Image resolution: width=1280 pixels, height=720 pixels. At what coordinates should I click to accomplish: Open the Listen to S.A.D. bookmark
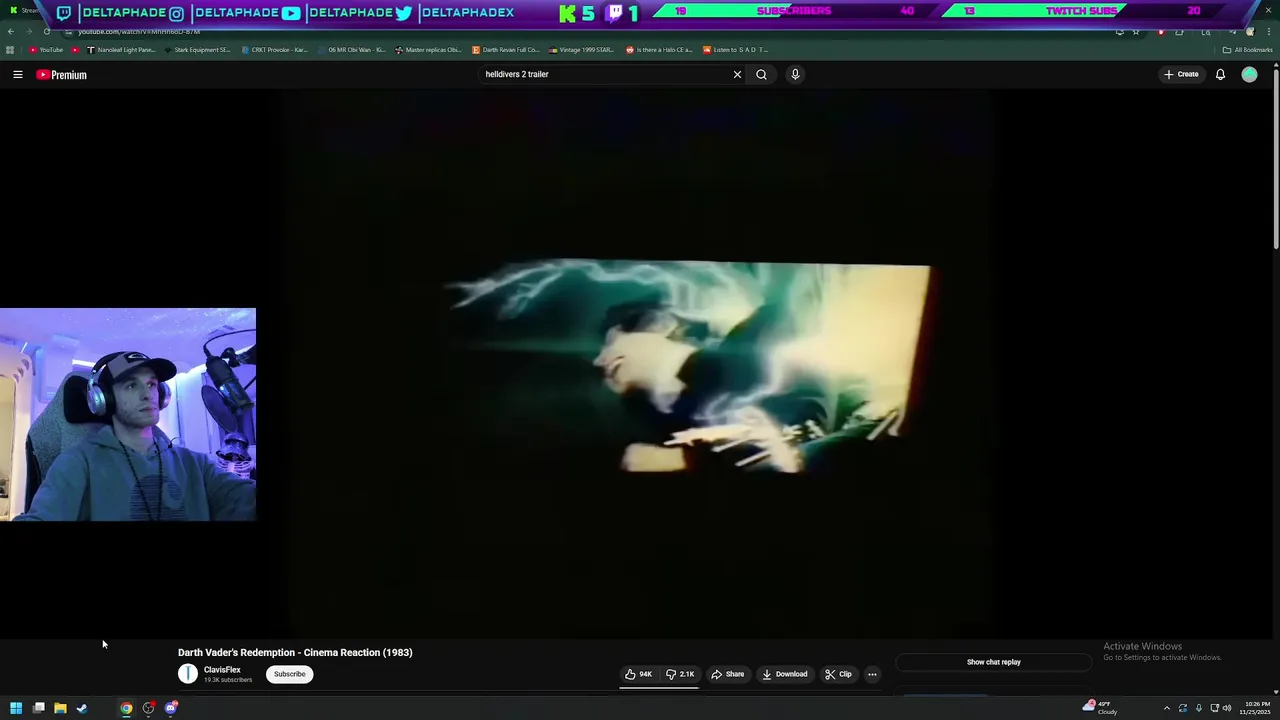(735, 50)
